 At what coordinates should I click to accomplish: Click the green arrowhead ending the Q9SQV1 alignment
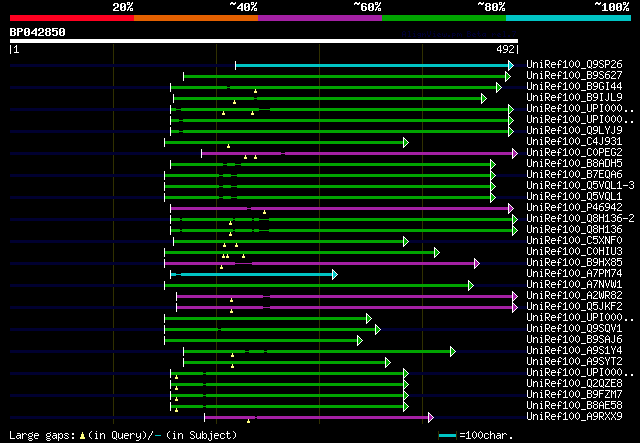tap(378, 329)
